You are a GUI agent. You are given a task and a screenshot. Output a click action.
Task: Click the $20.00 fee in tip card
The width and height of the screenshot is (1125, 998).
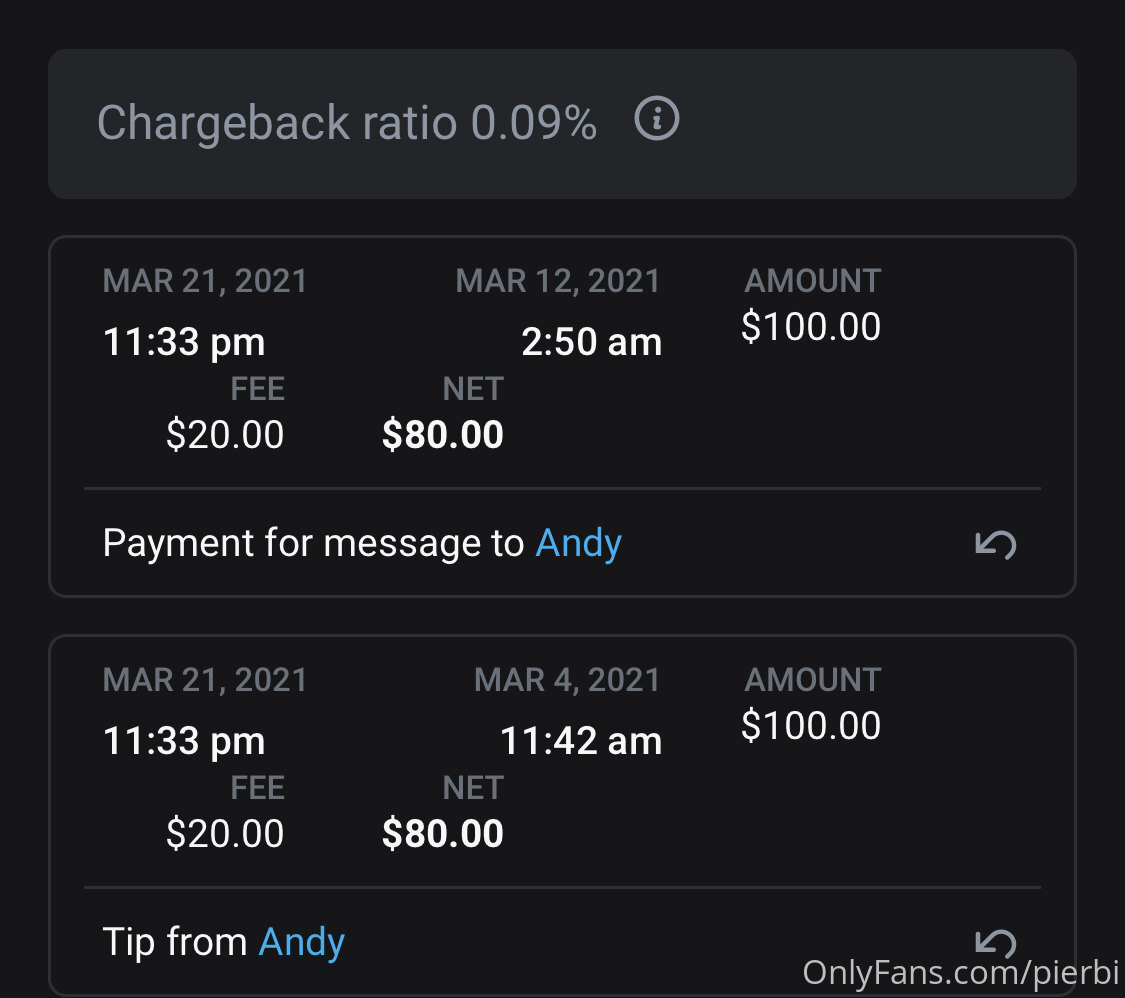pos(225,834)
